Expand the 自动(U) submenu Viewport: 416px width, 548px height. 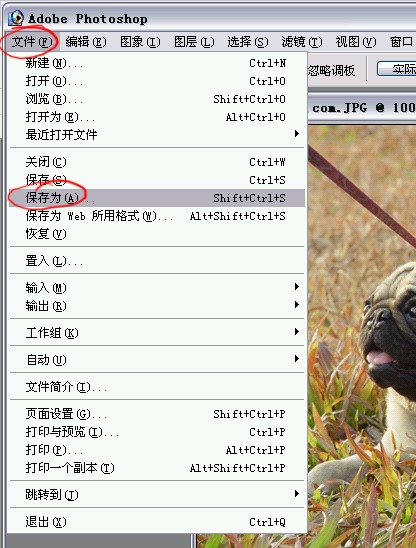click(157, 359)
